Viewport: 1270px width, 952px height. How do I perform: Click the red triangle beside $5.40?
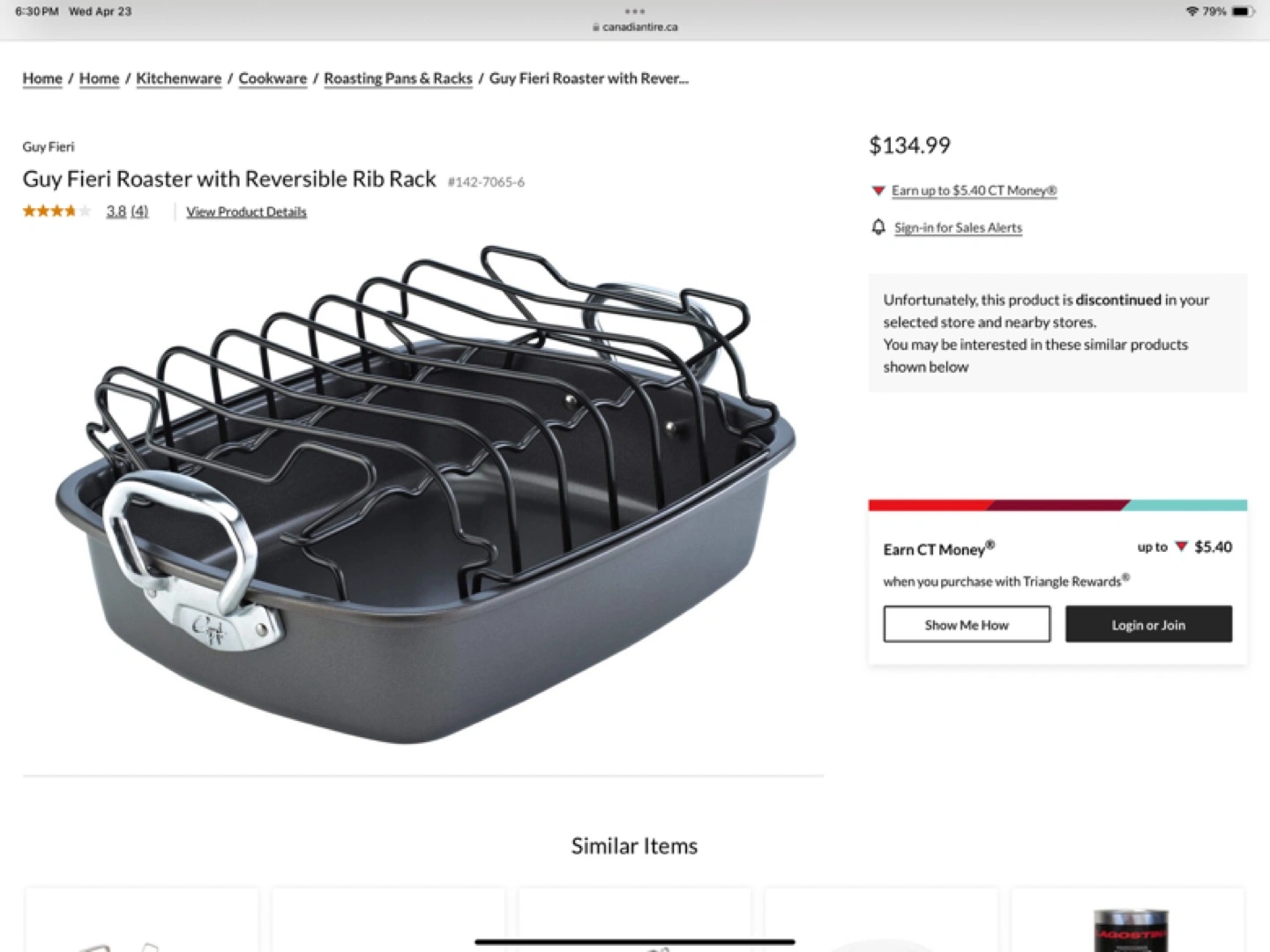[1182, 547]
